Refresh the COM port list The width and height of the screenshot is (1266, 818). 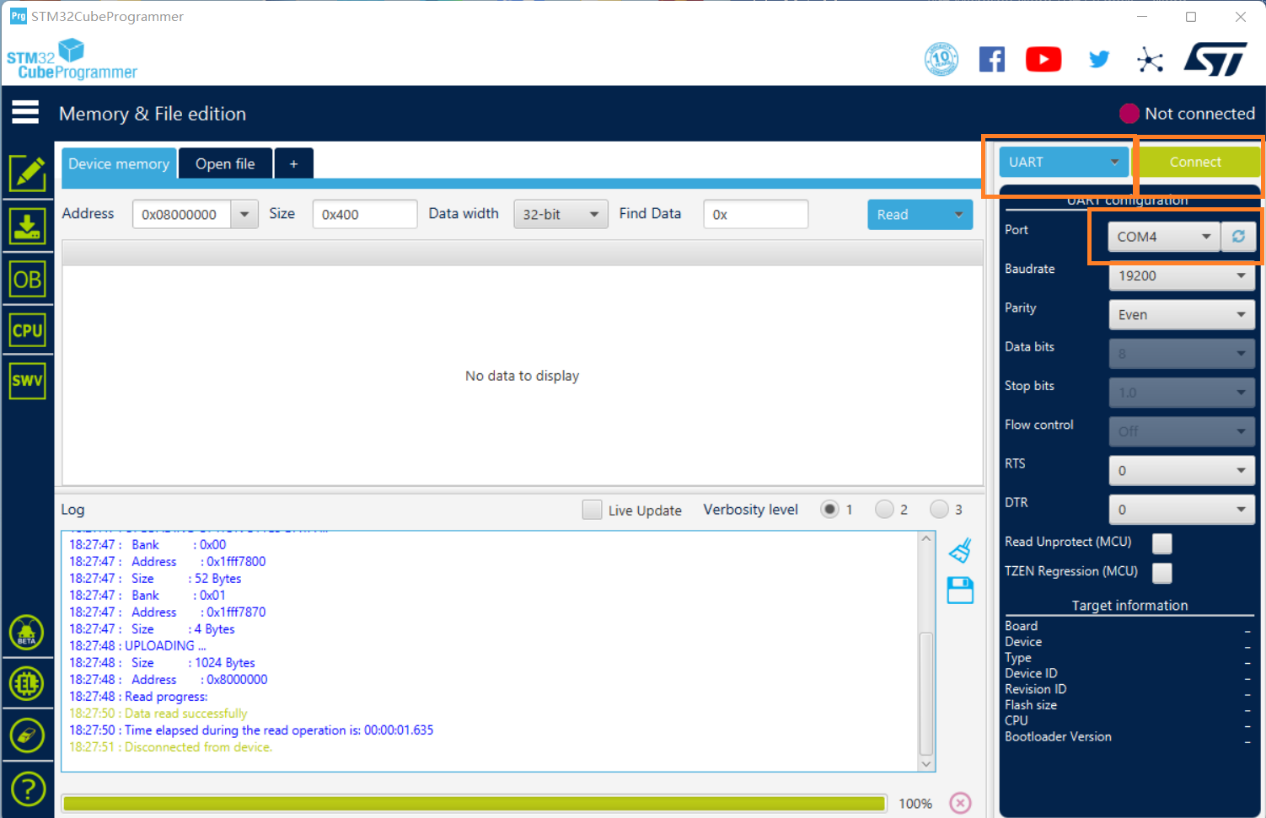(x=1238, y=237)
